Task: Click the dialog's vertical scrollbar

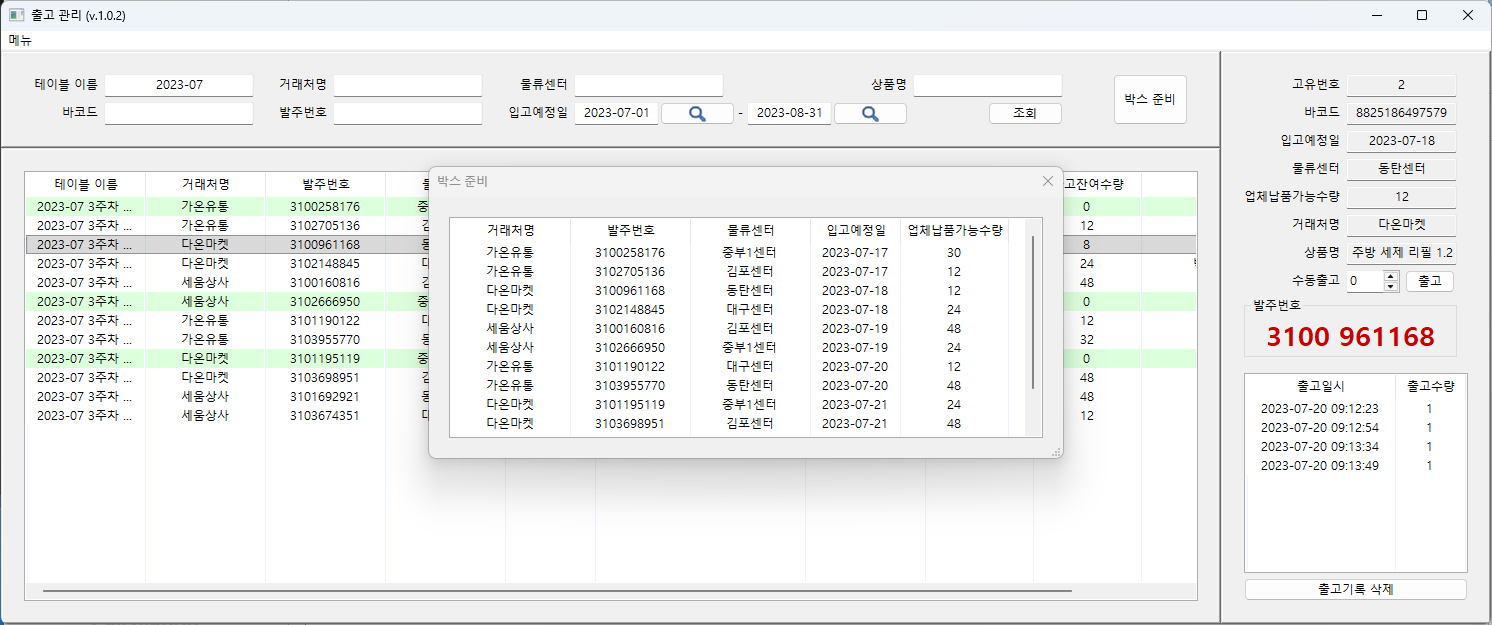Action: coord(1033,313)
